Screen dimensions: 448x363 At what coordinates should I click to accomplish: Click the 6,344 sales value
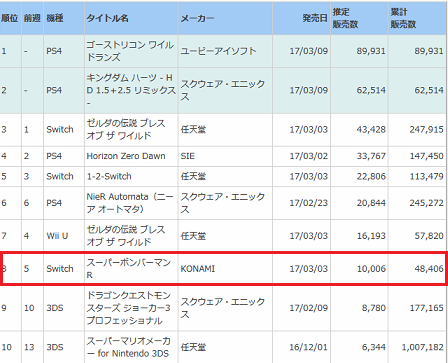pos(374,347)
